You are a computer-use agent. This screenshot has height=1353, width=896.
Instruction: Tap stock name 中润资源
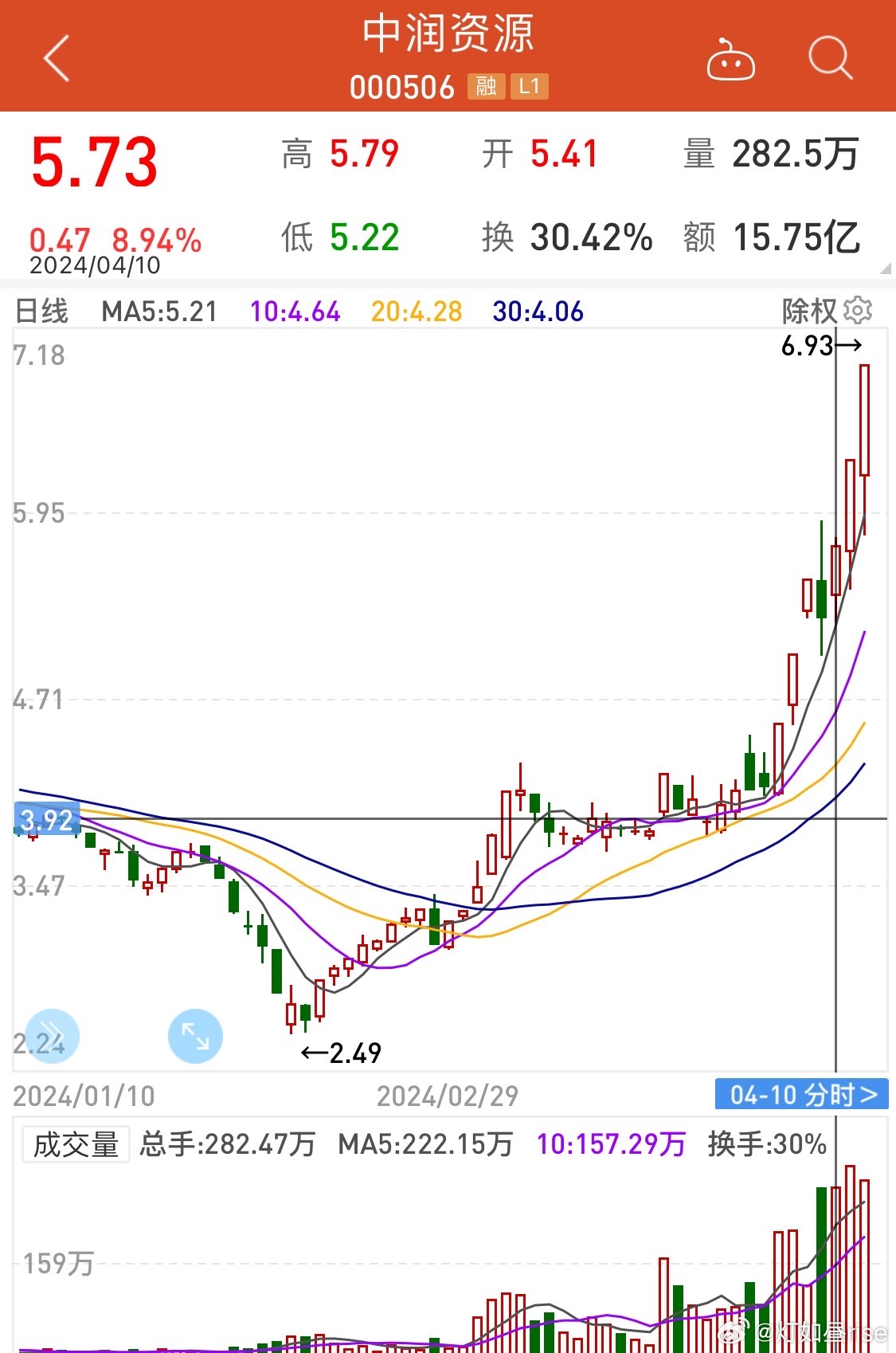pyautogui.click(x=448, y=34)
